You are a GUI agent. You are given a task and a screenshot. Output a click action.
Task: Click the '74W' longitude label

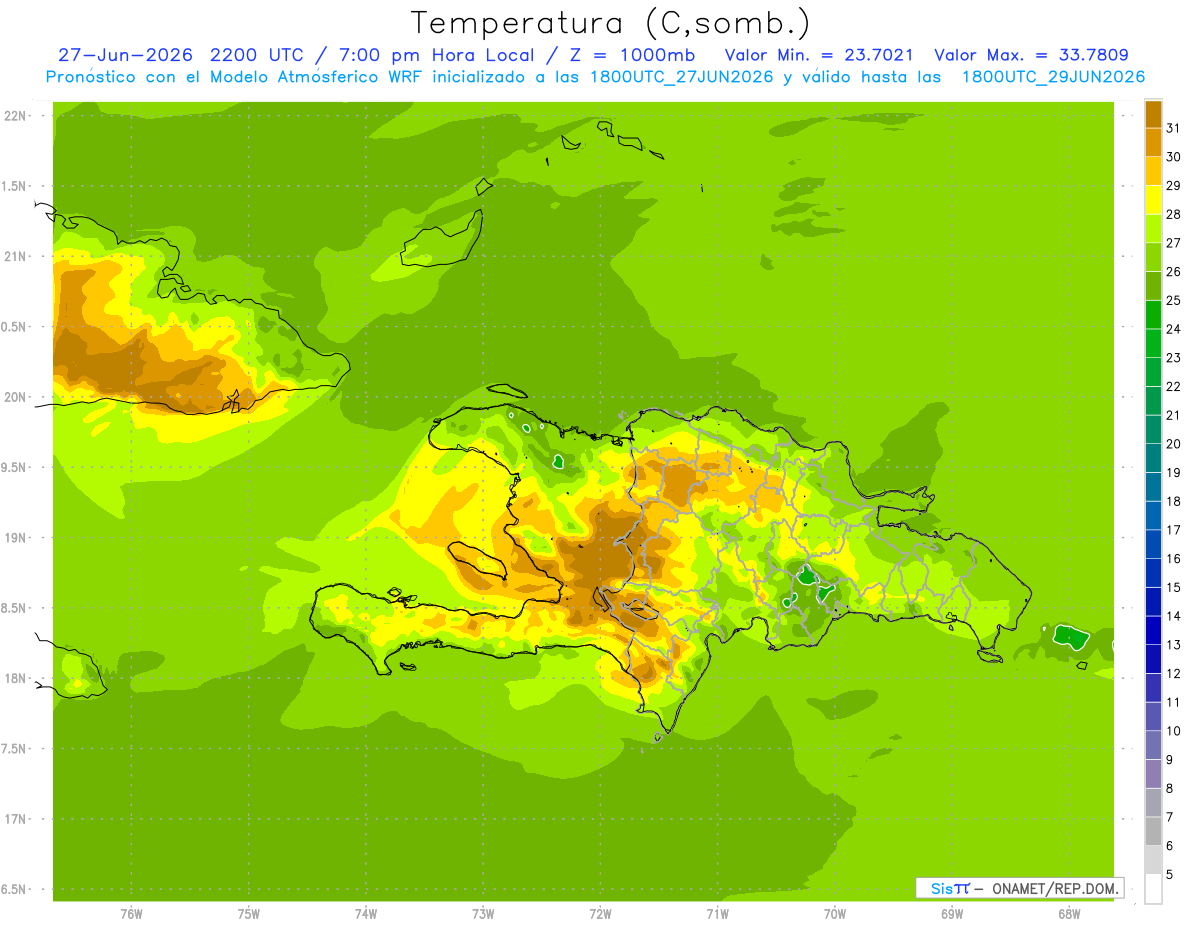(365, 914)
